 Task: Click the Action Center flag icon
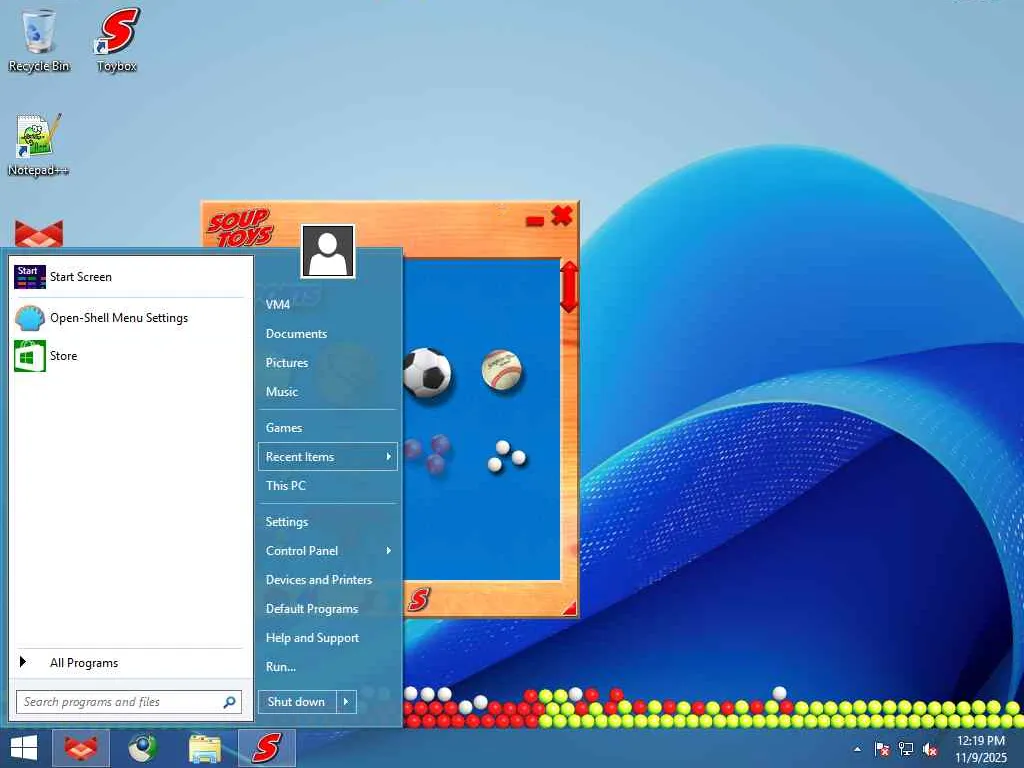coord(882,749)
